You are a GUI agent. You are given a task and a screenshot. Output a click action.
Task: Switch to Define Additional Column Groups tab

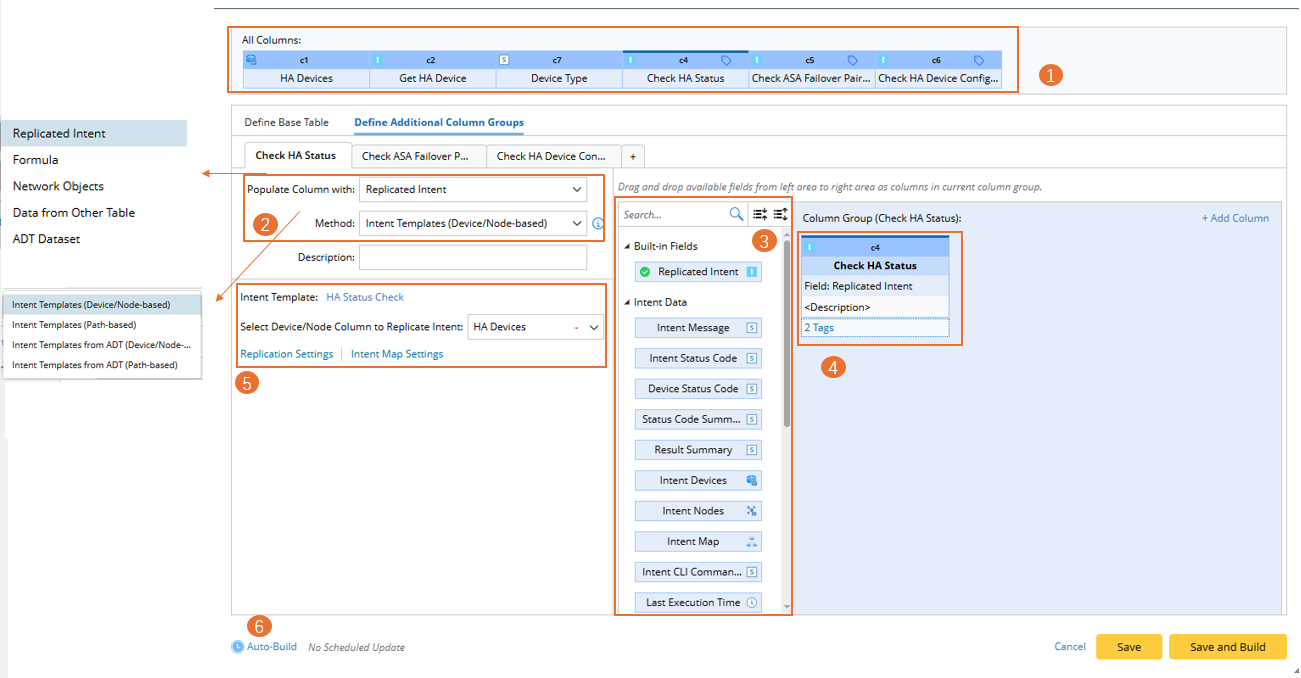439,122
